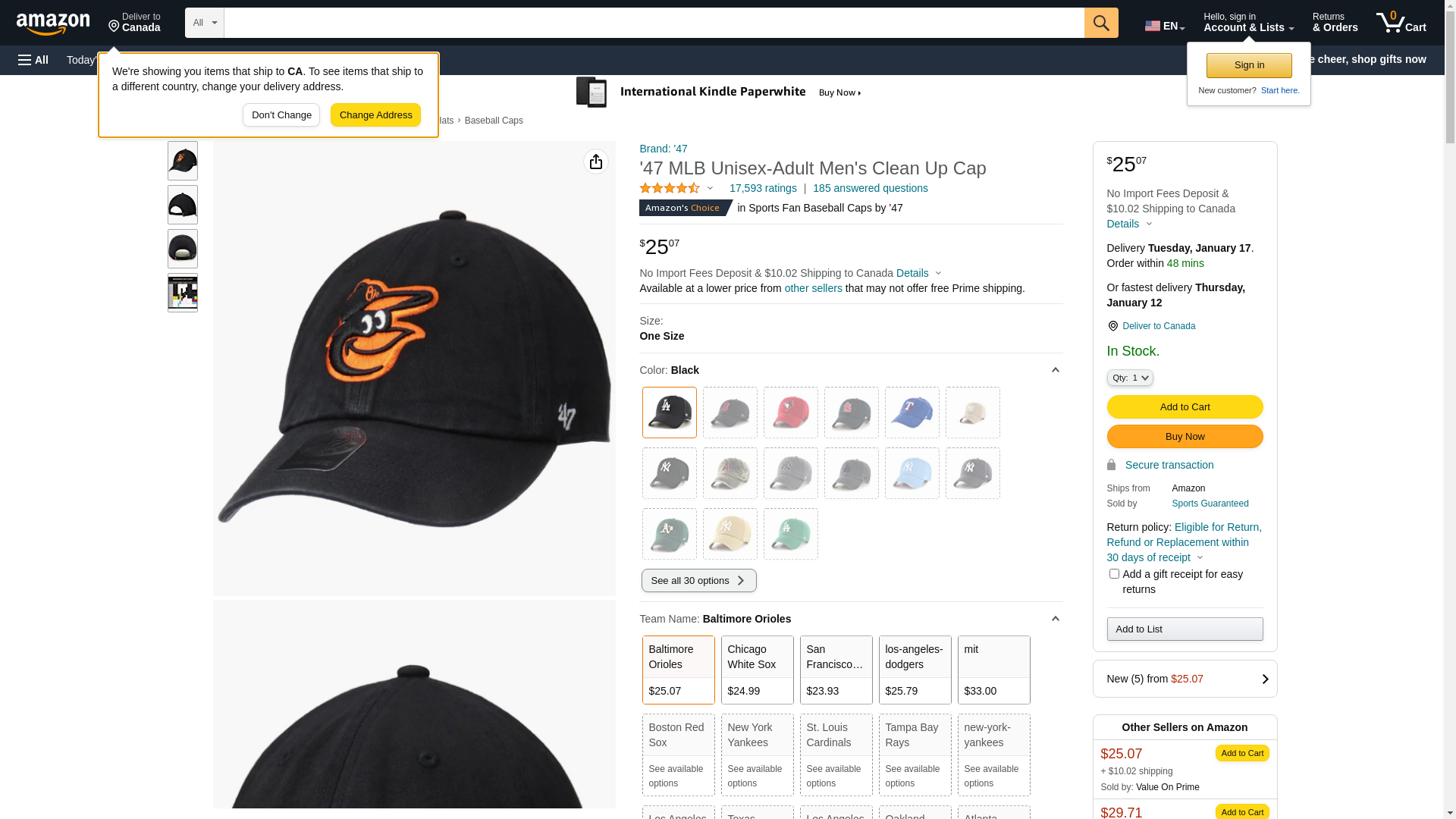
Task: Open the star rating popover
Action: [x=676, y=188]
